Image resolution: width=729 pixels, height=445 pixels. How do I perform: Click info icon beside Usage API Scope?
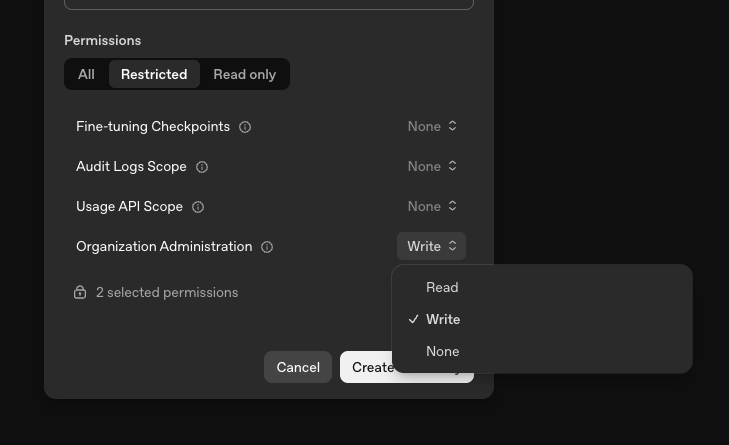click(x=198, y=207)
